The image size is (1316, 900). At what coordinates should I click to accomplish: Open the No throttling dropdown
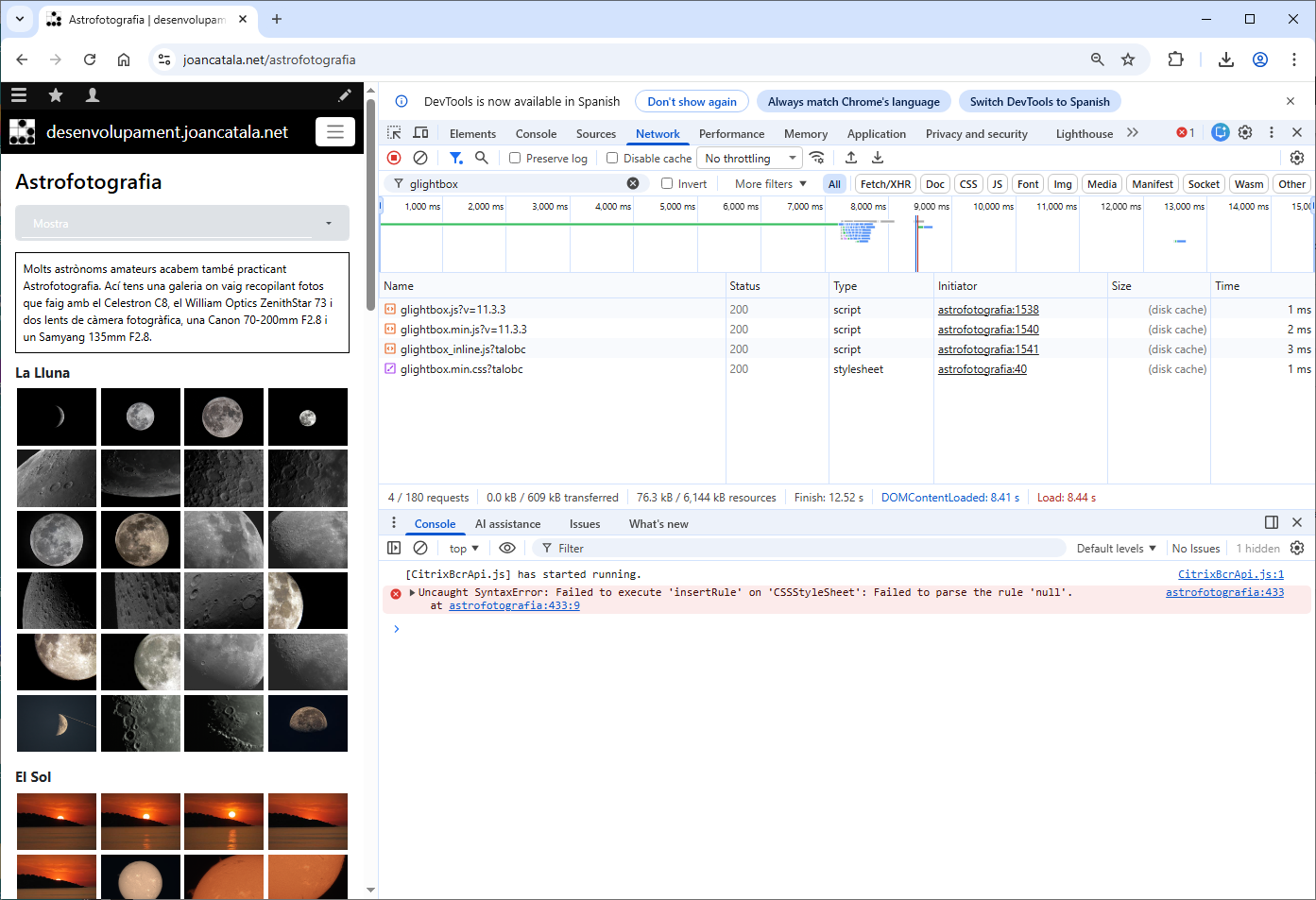[749, 158]
